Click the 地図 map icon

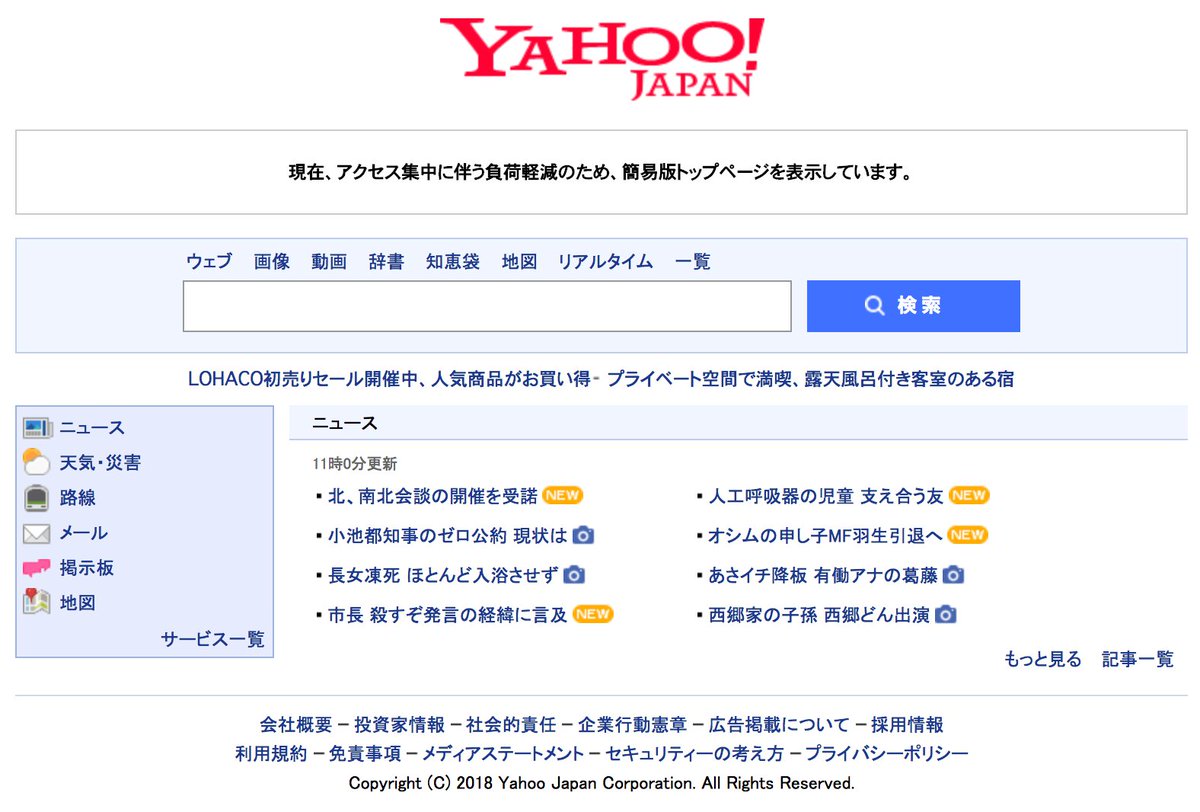tap(37, 603)
